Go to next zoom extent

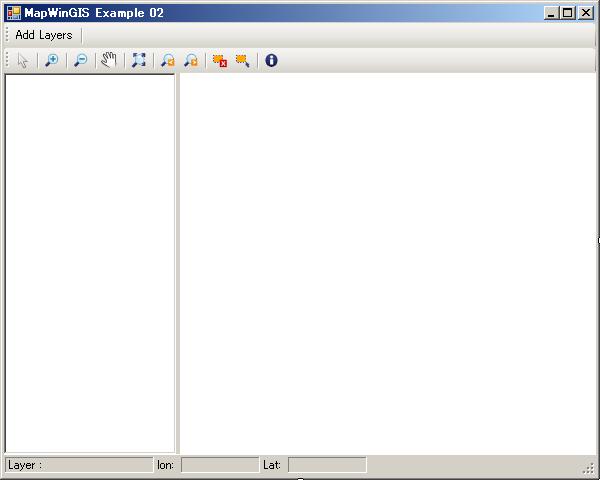[190, 60]
